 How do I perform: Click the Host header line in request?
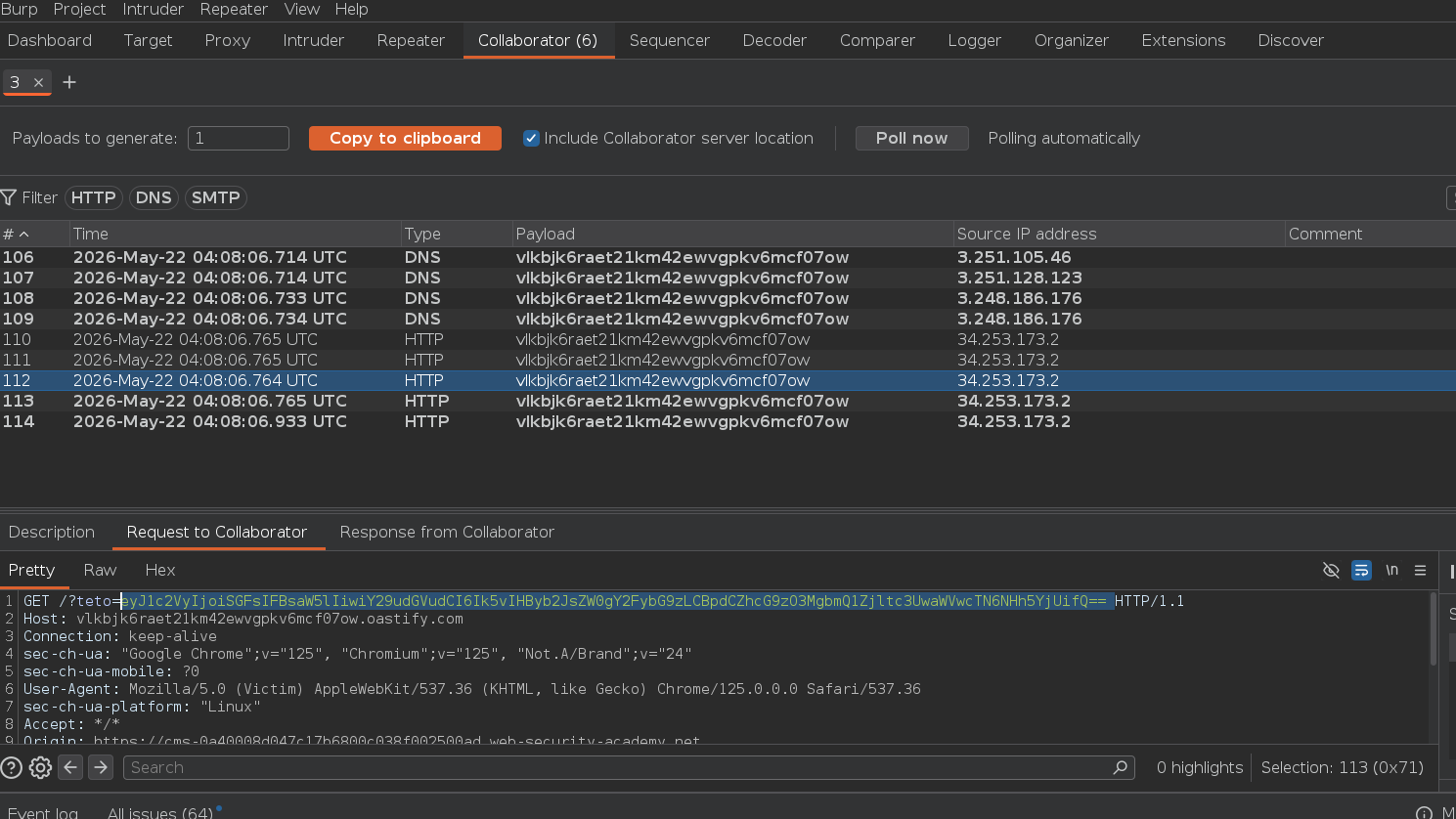243,619
